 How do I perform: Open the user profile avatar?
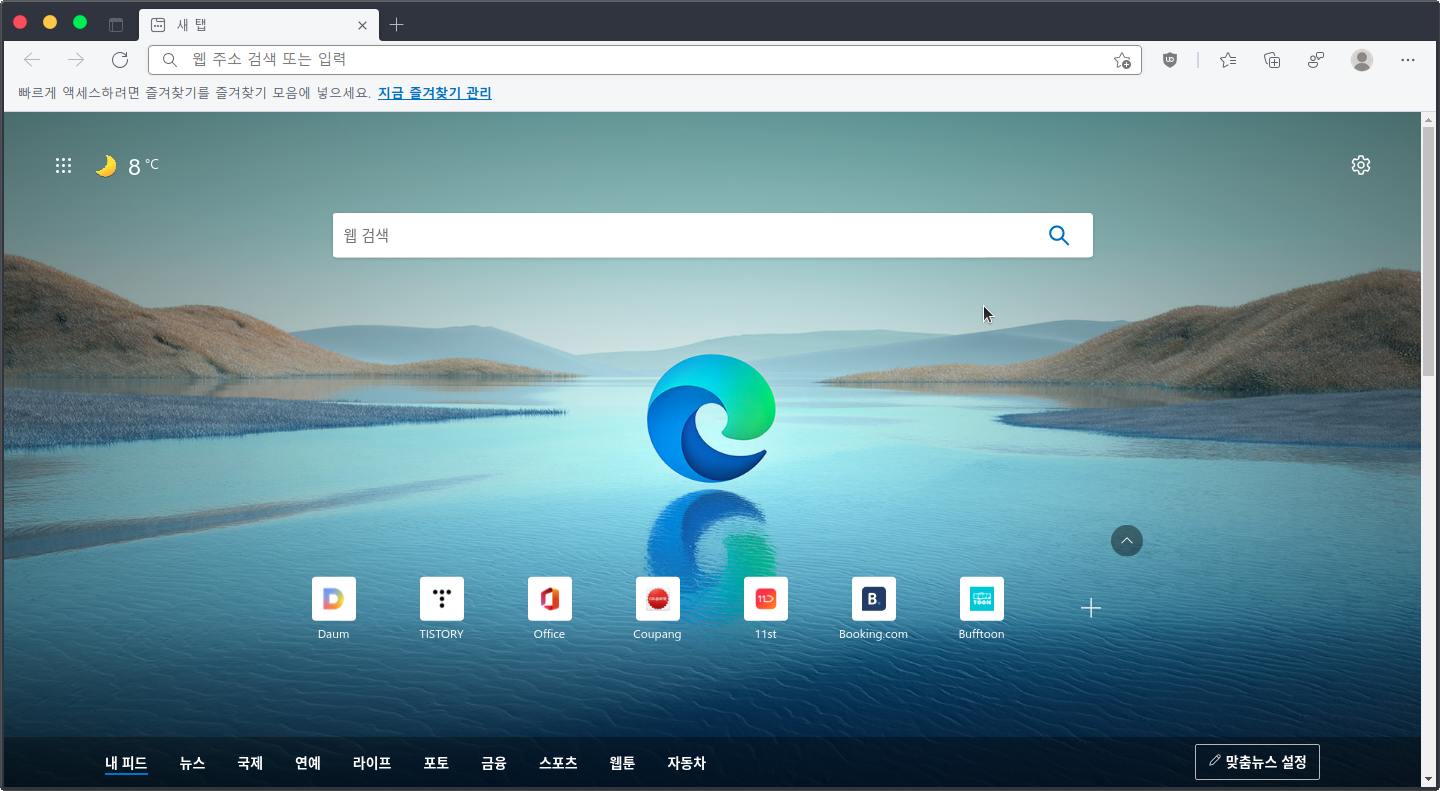(x=1362, y=60)
